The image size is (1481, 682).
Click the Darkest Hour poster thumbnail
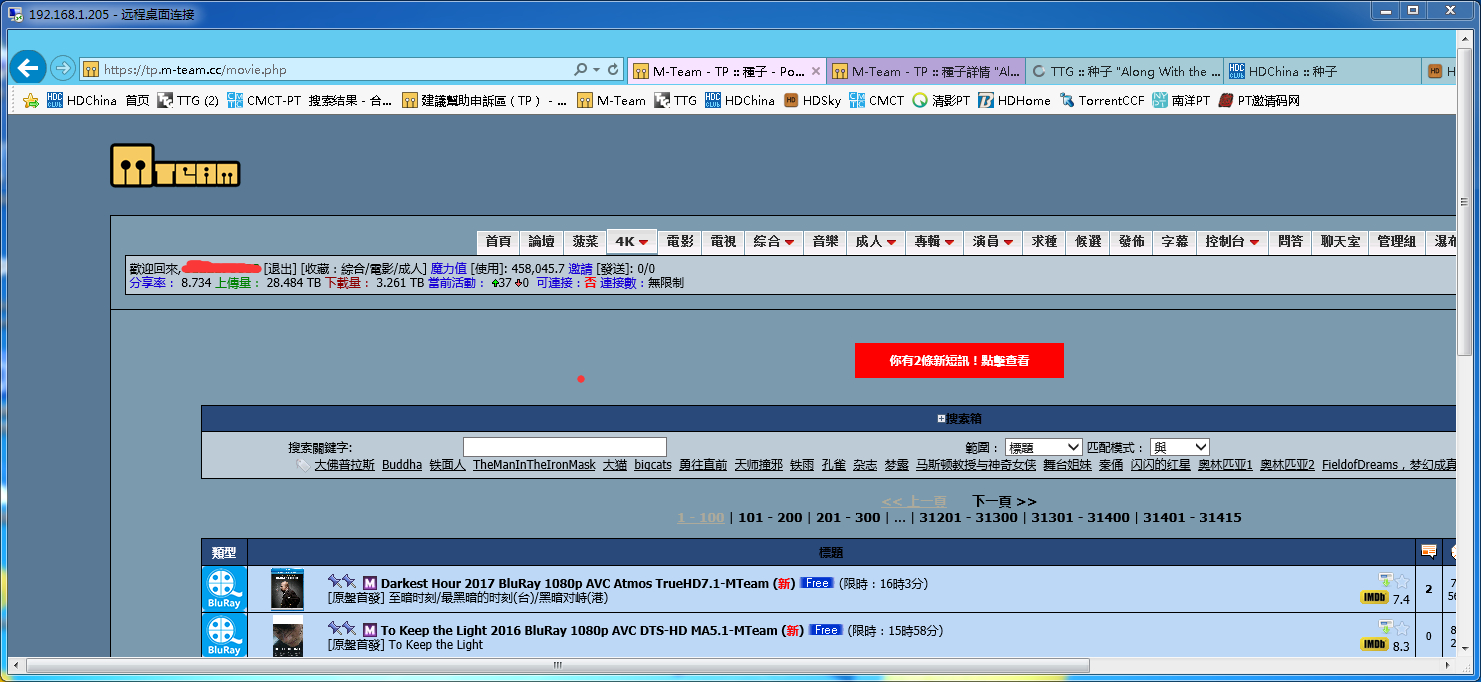point(287,589)
